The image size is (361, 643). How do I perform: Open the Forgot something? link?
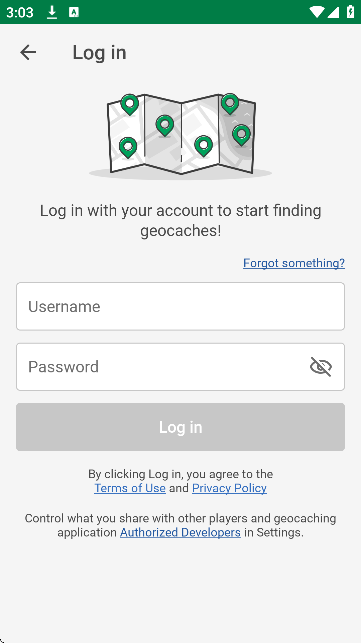click(294, 263)
